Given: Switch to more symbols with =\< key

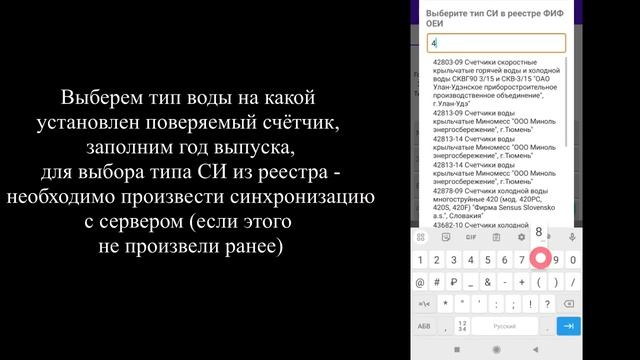Looking at the screenshot, I should click(x=424, y=304).
